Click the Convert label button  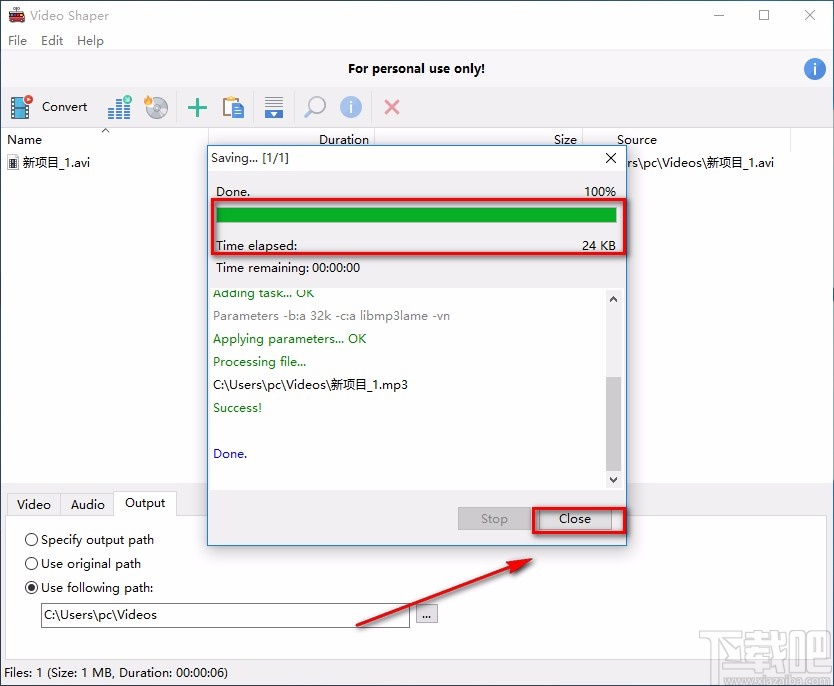tap(64, 107)
